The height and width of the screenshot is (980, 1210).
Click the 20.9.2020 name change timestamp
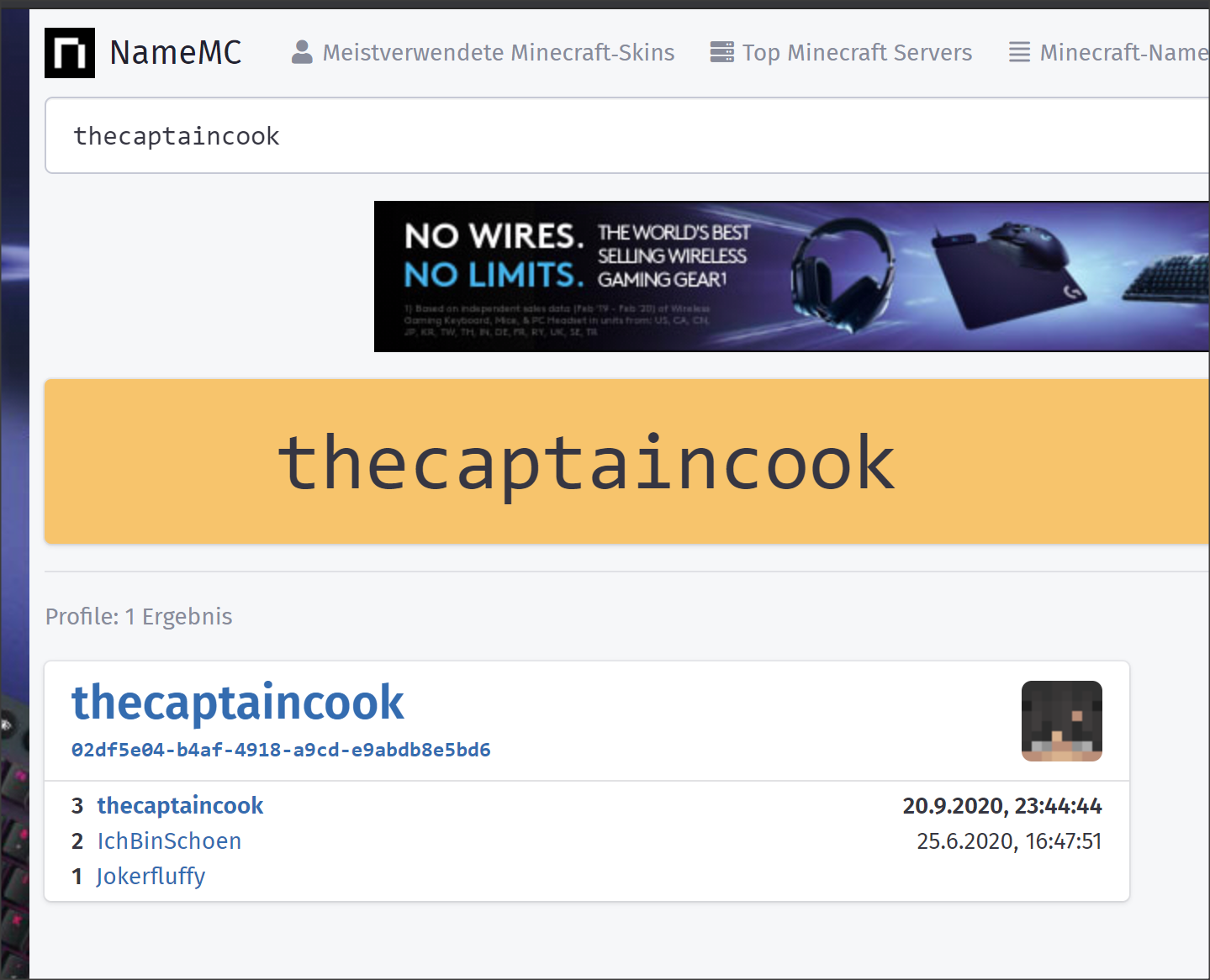click(x=1002, y=806)
